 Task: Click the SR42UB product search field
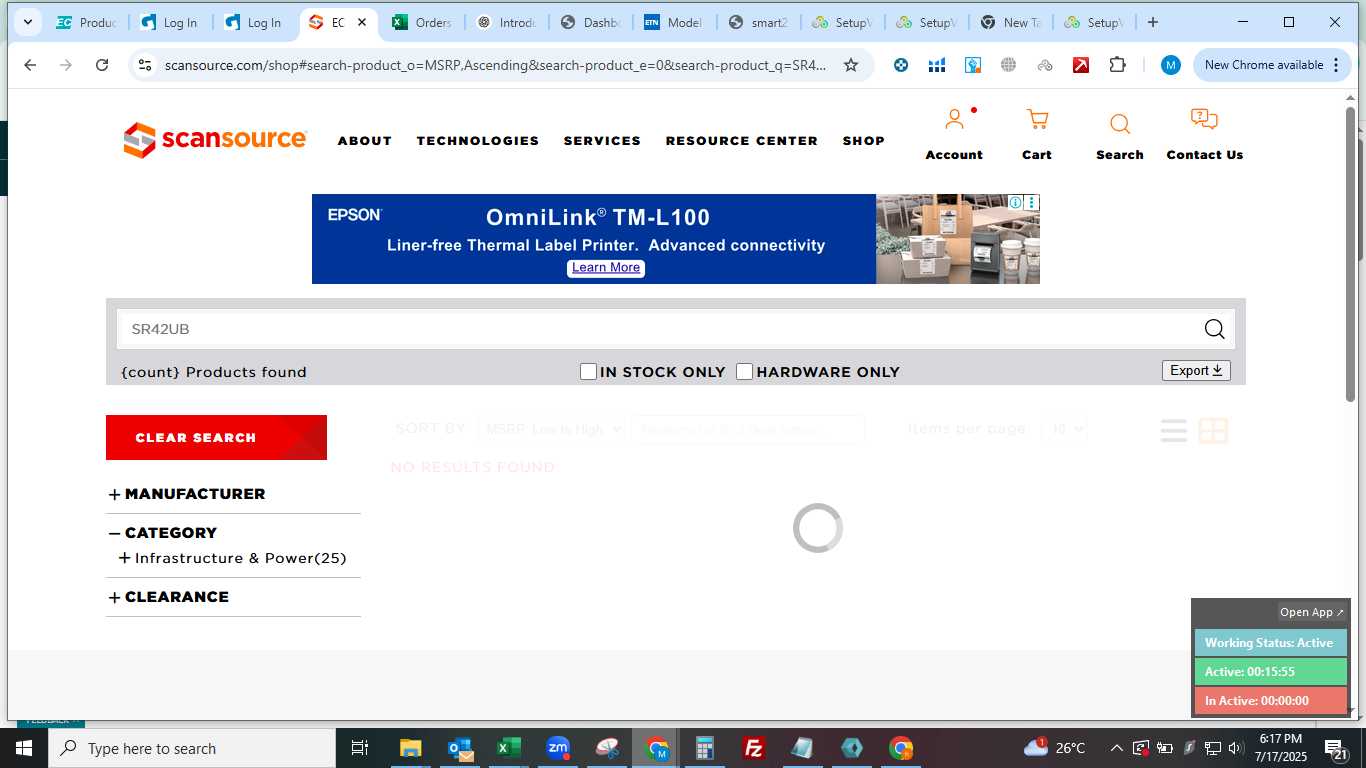point(660,329)
